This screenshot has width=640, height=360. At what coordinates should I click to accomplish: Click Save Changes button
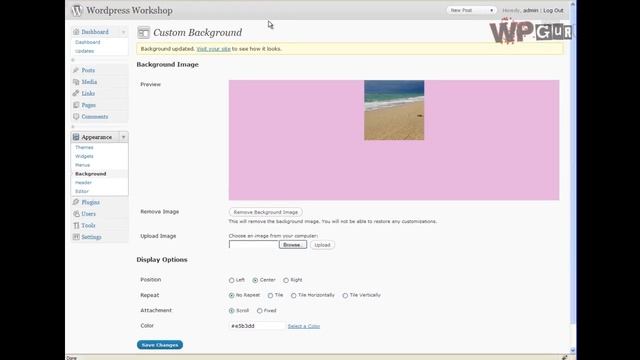[160, 345]
